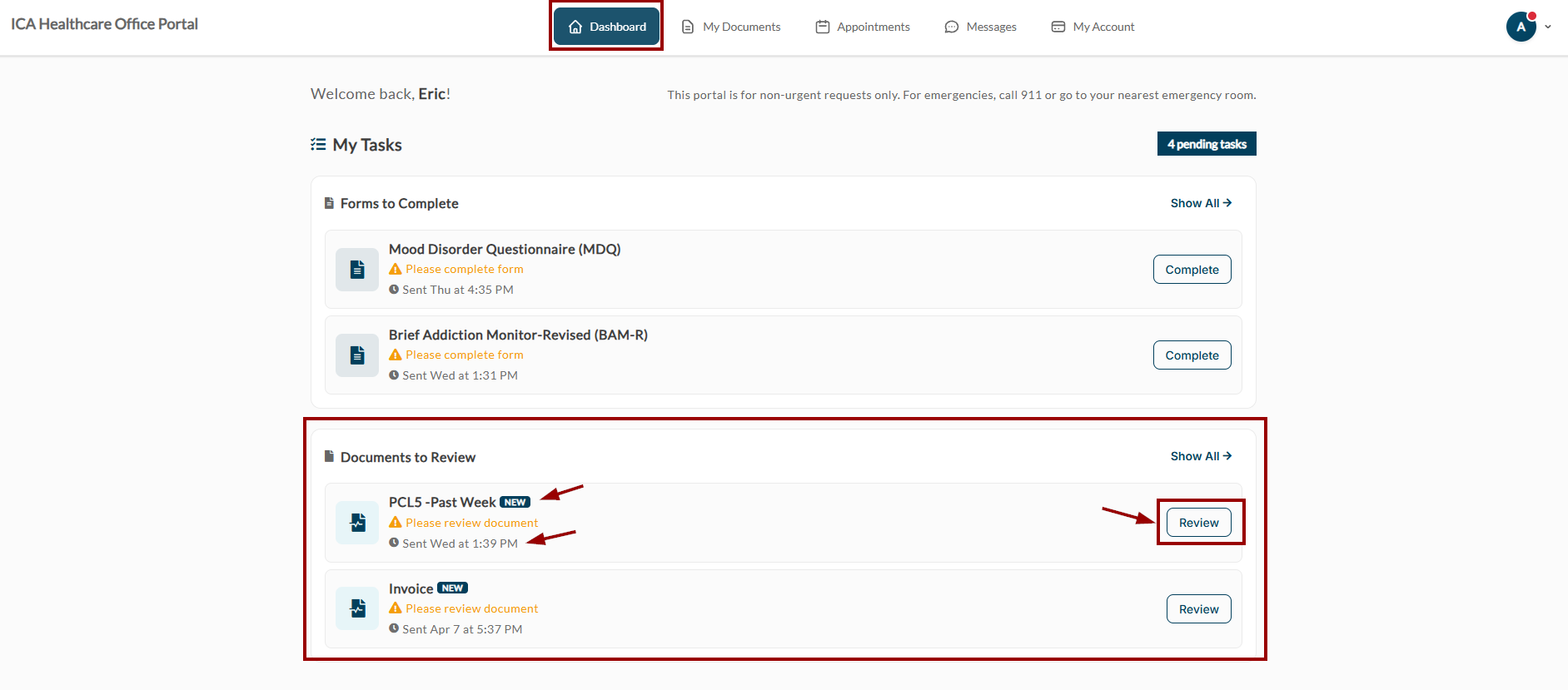Image resolution: width=1568 pixels, height=690 pixels.
Task: Click the BAM-R warning triangle icon
Action: (396, 355)
